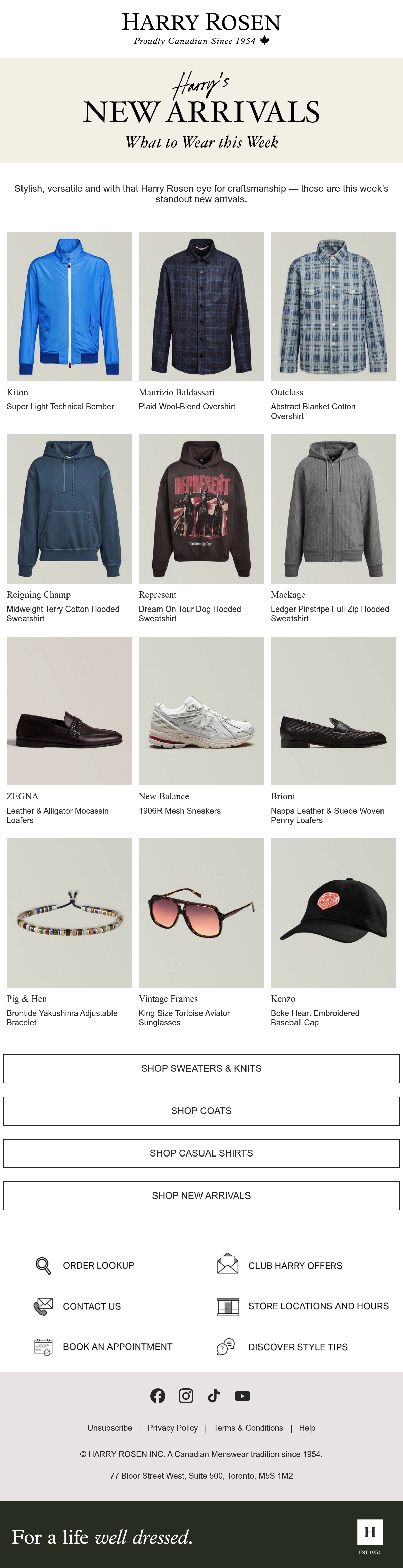Image resolution: width=403 pixels, height=1568 pixels.
Task: Open the Club Harry Offers envelope icon
Action: point(227,1264)
